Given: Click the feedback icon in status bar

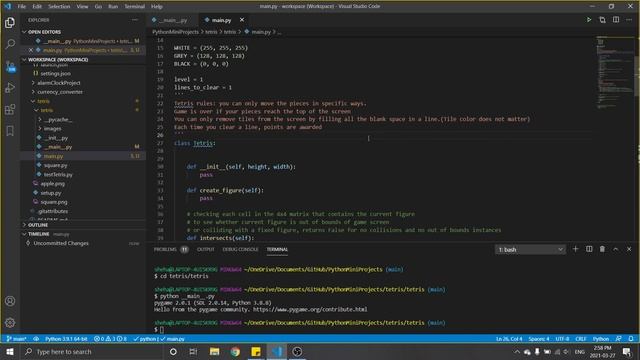Looking at the screenshot, I should pos(618,339).
